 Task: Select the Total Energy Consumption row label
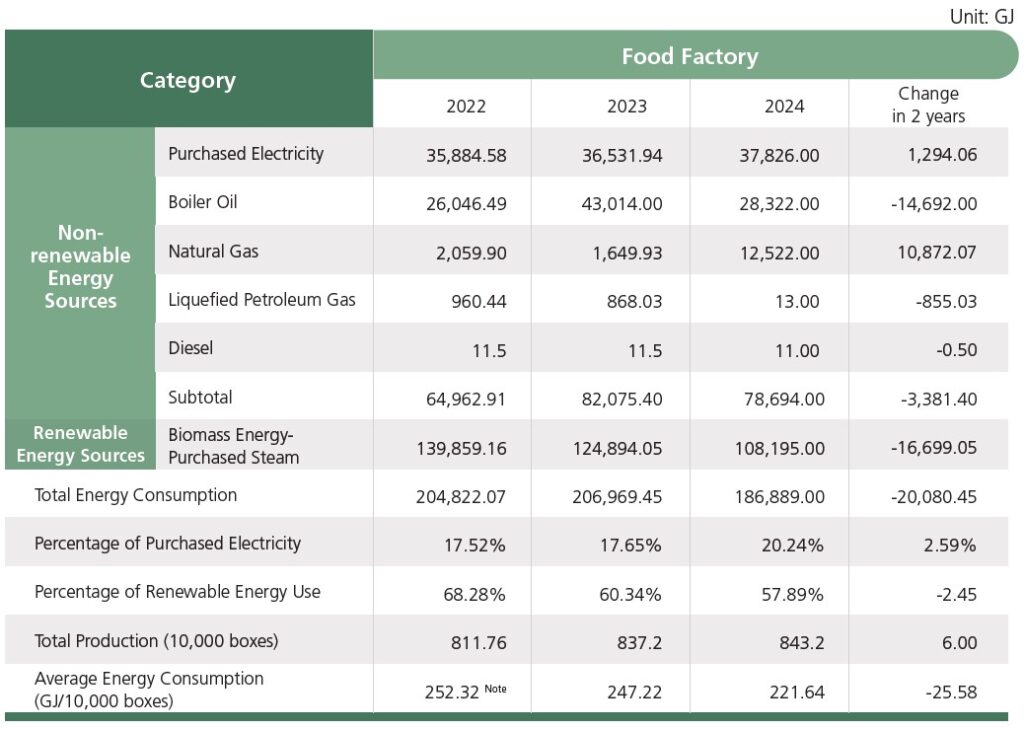[136, 495]
